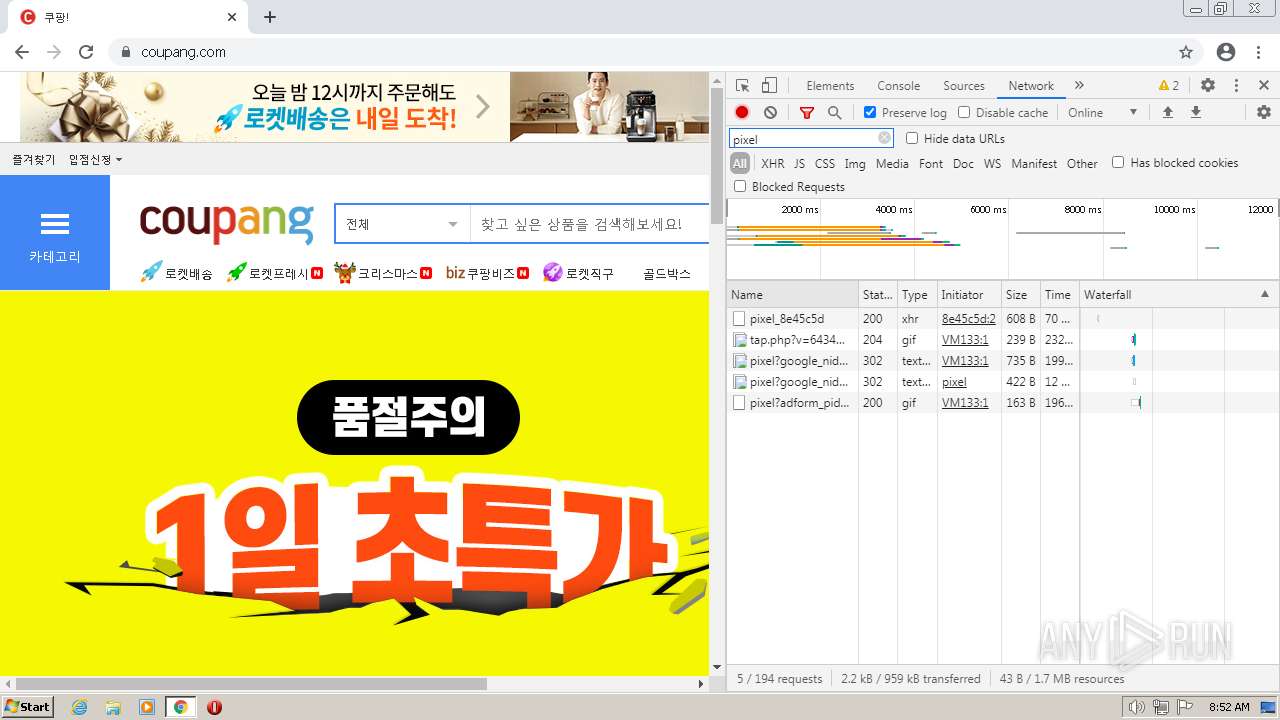
Task: Enable Blocked Requests checkbox
Action: [x=740, y=187]
